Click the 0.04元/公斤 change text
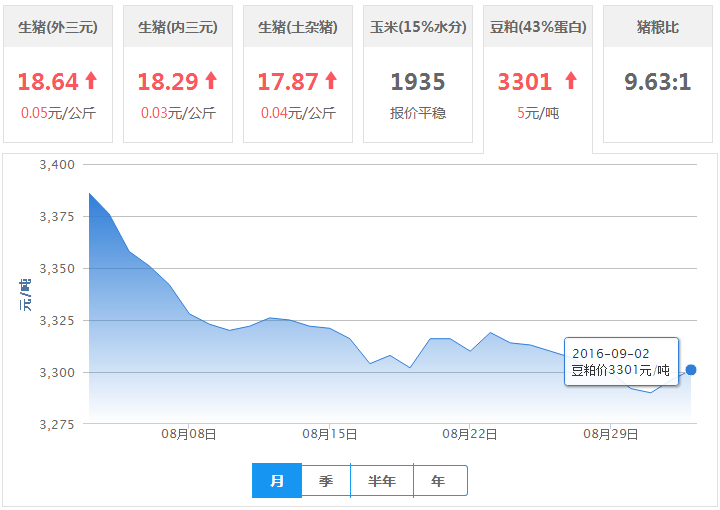The width and height of the screenshot is (720, 510). 298,113
